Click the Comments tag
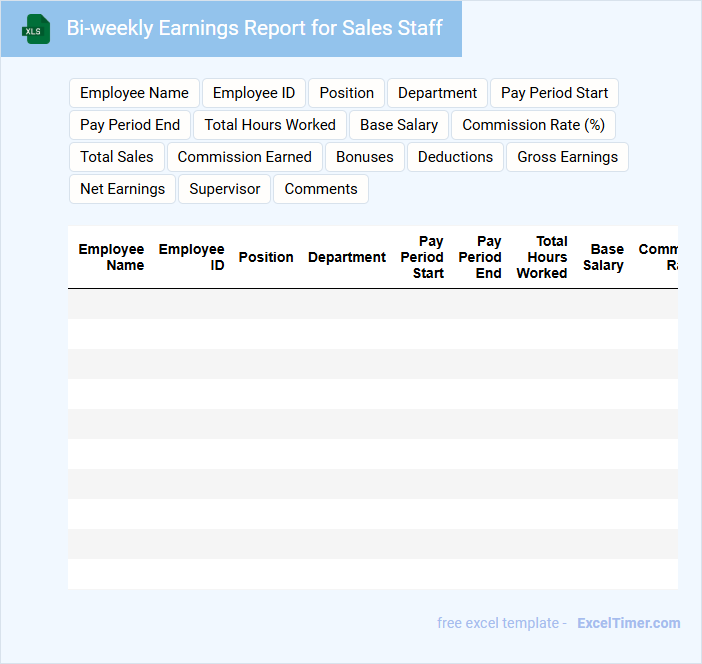Viewport: 702px width, 664px height. click(321, 189)
